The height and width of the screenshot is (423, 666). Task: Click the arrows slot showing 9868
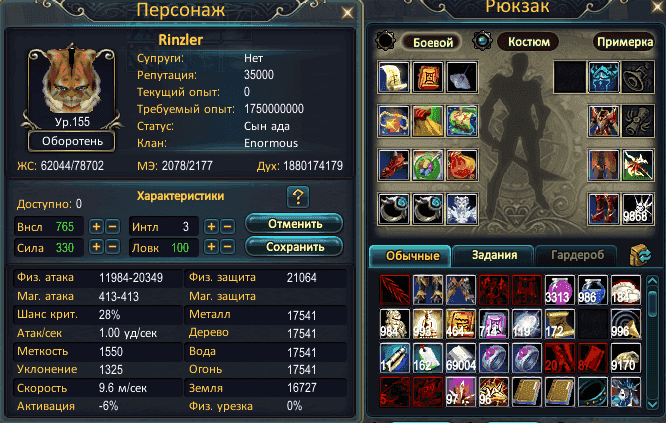pos(638,209)
